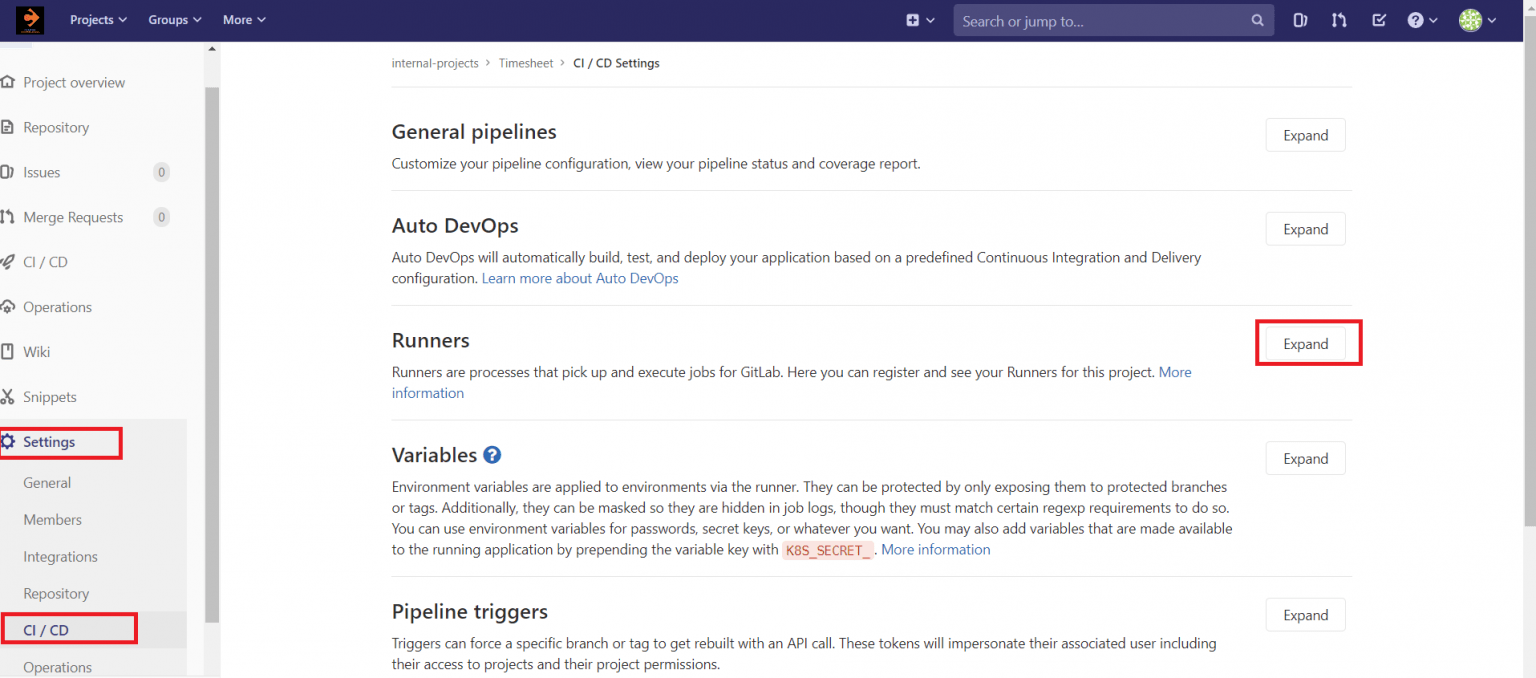Click the GitLab instance logo
Viewport: 1536px width, 678px height.
point(30,20)
